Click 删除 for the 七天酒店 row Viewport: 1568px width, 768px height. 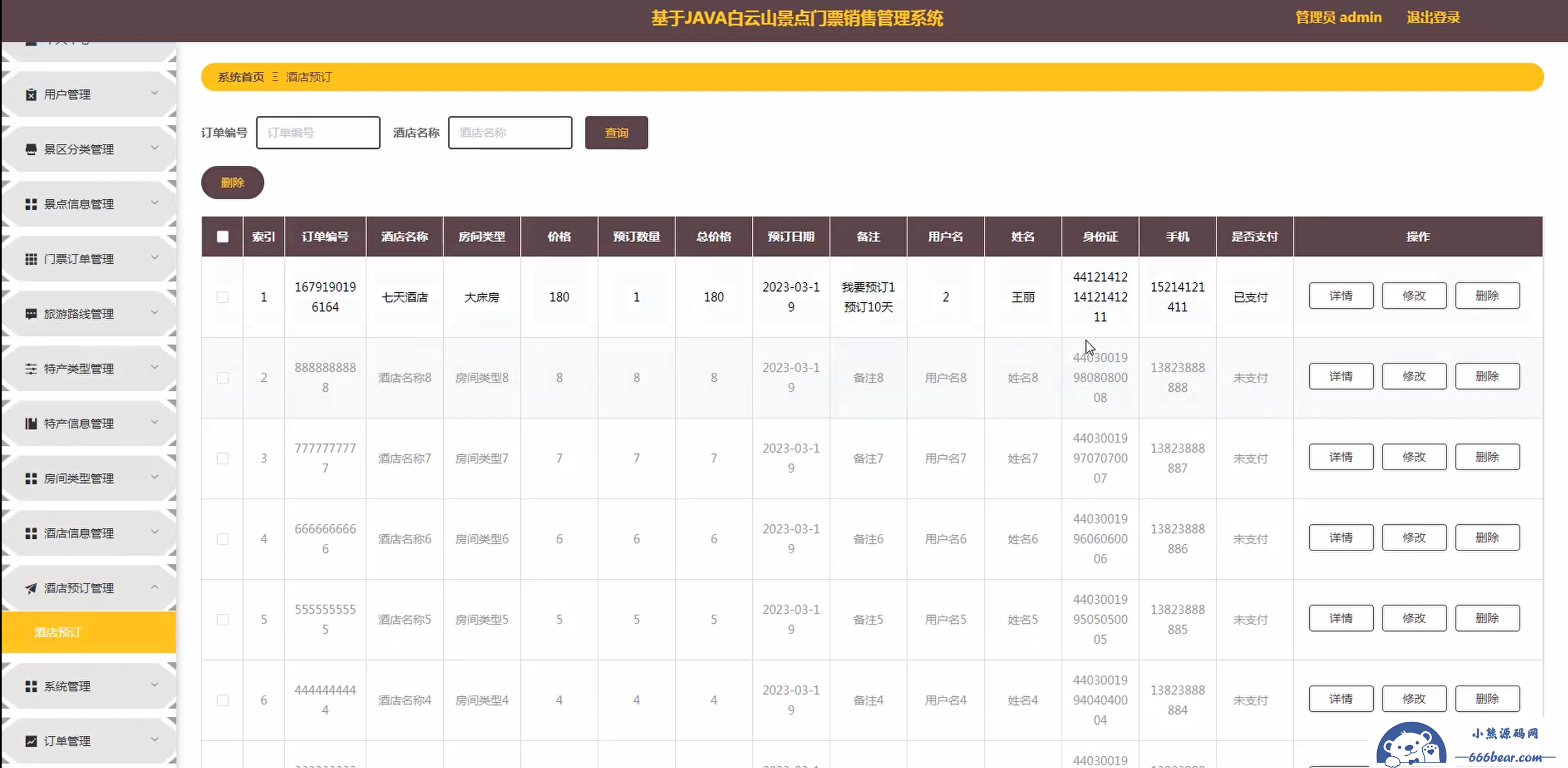click(1487, 296)
